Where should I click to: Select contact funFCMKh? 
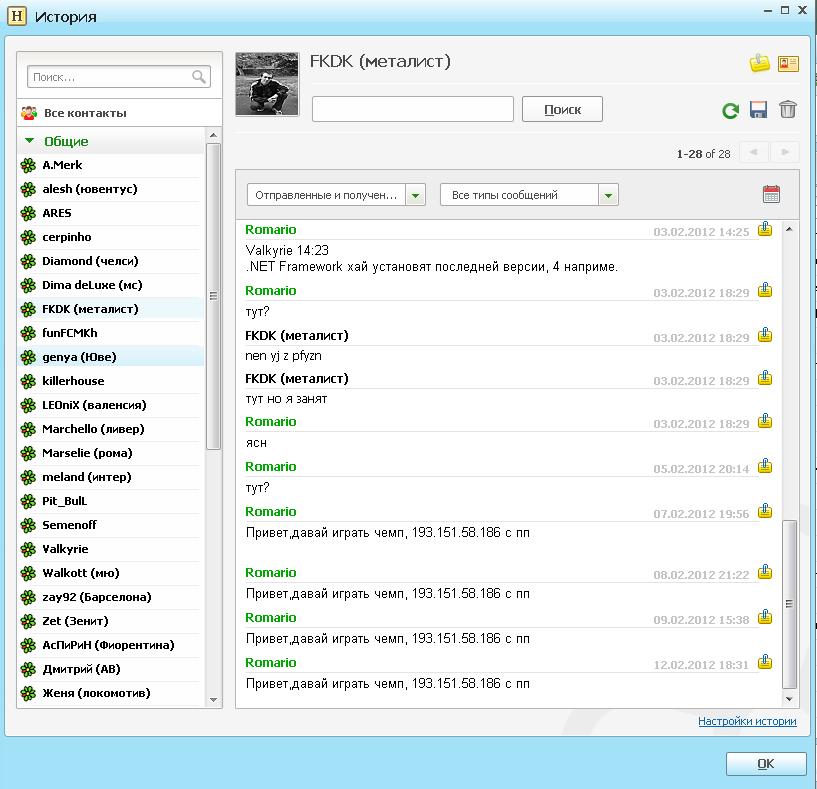pyautogui.click(x=110, y=333)
